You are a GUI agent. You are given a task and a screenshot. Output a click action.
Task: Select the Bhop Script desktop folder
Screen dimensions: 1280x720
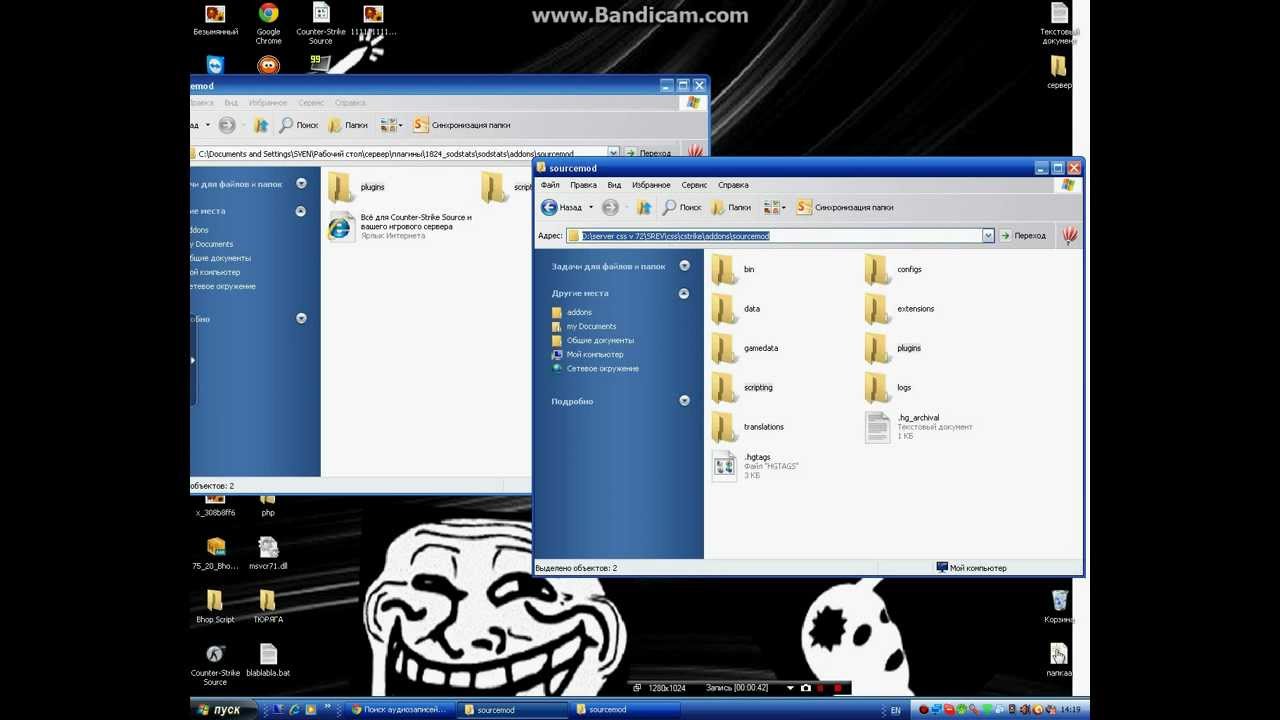(x=215, y=607)
